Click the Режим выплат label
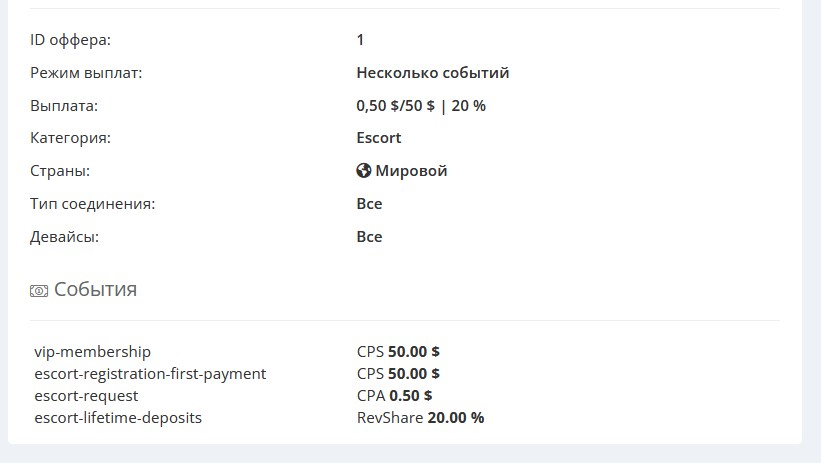This screenshot has width=821, height=463. tap(86, 73)
